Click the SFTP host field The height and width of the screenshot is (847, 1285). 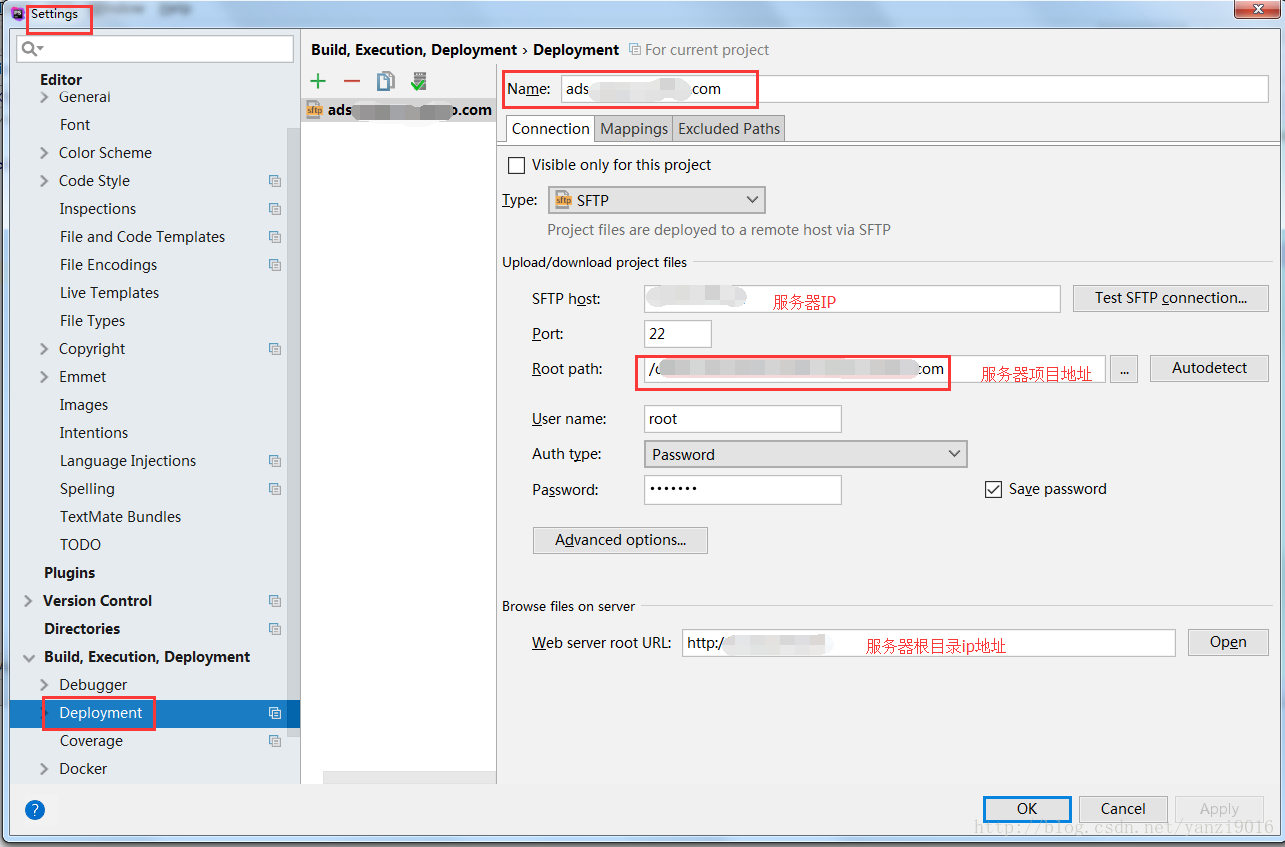852,299
